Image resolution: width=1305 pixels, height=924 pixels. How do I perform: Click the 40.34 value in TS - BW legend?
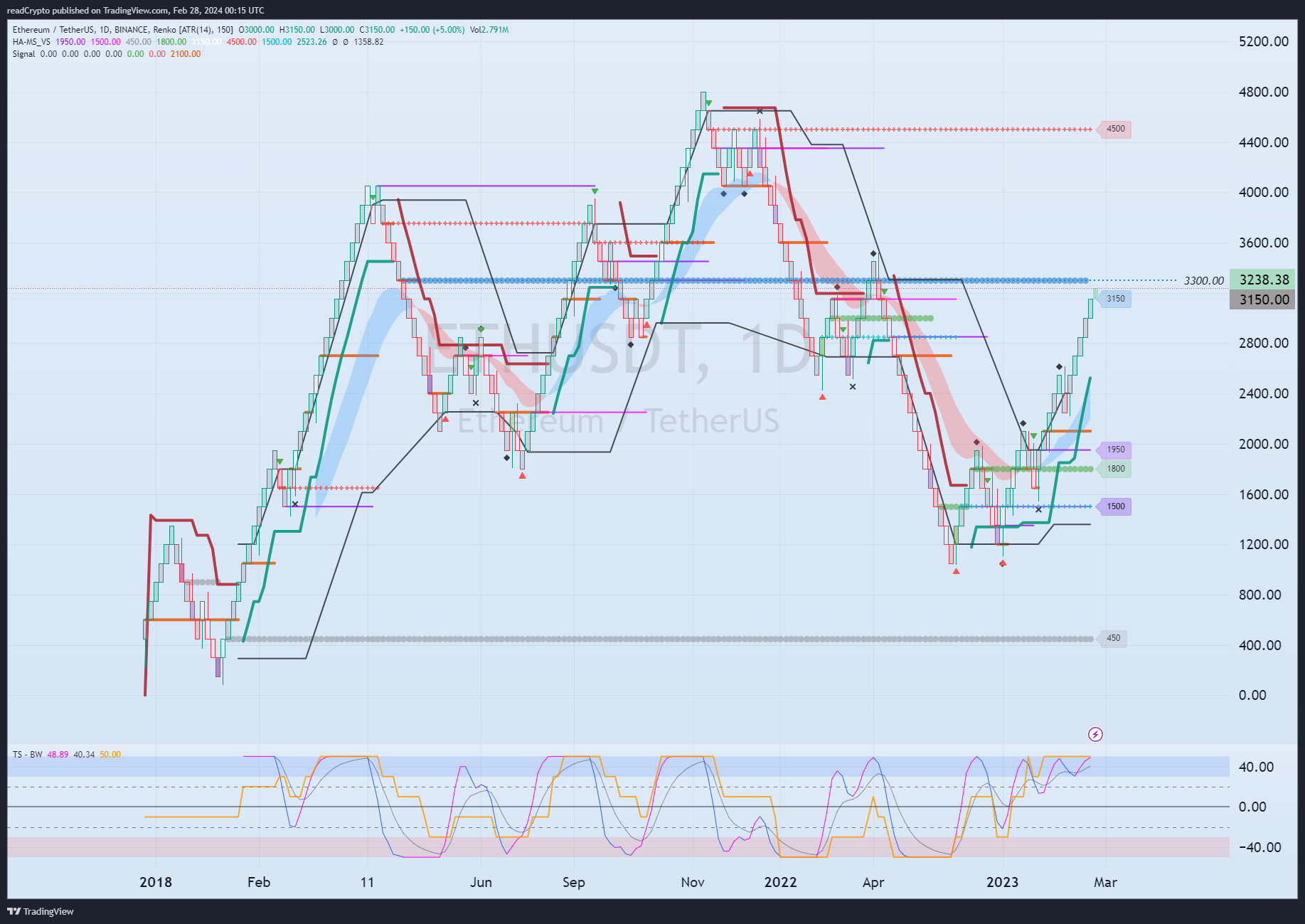coord(84,755)
